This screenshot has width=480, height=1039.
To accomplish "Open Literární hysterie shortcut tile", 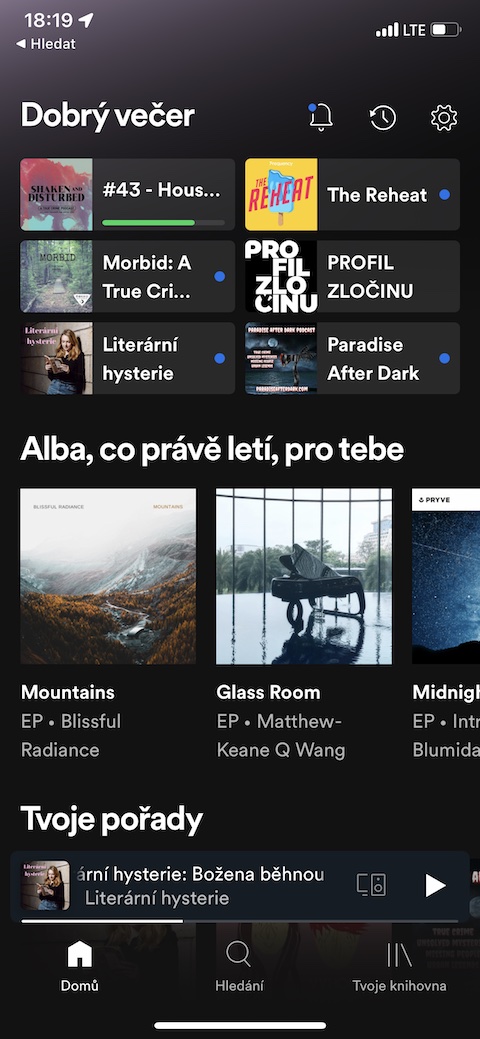I will tap(127, 358).
